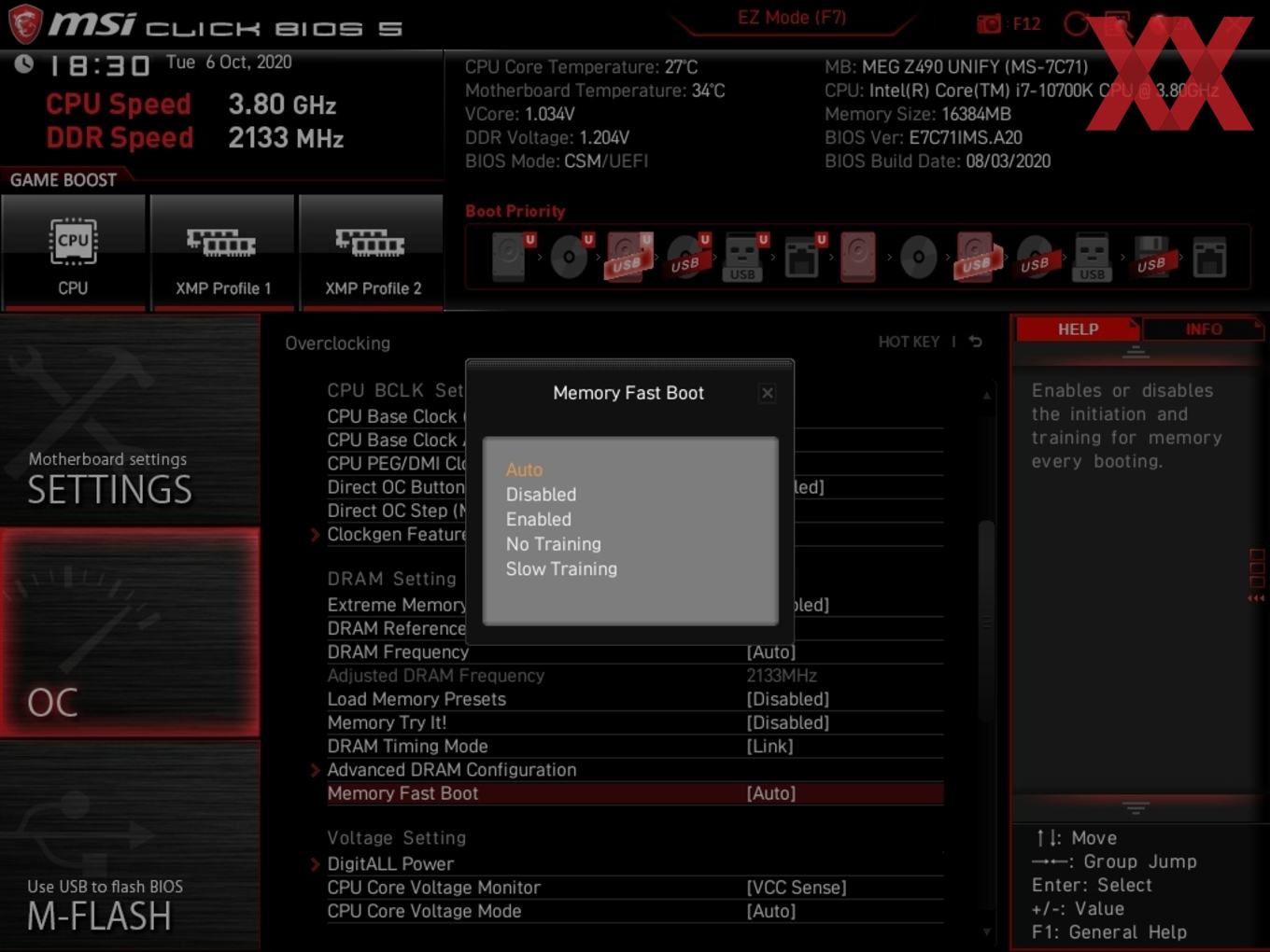Choose Auto in Memory Fast Boot list
The image size is (1270, 952).
pyautogui.click(x=524, y=469)
